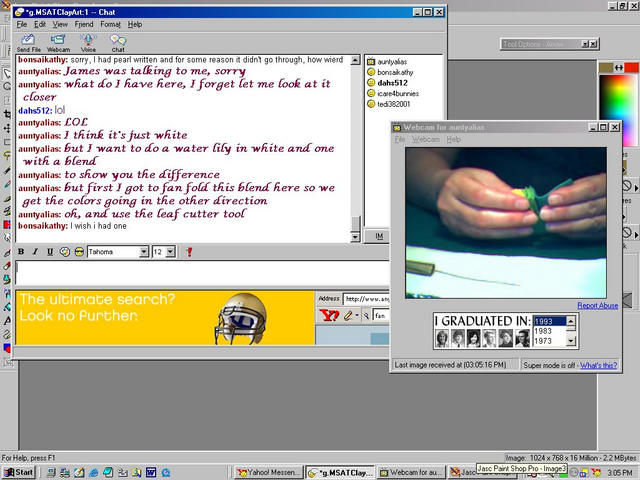Select the Arrow tool in Paint Shop Pro

7,73
